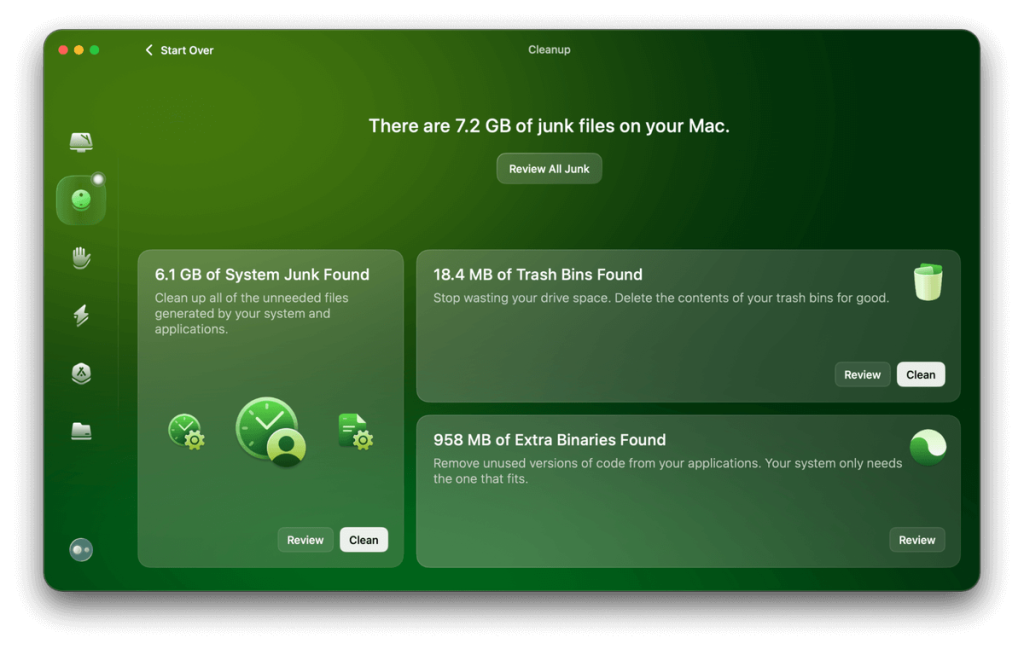Click the trash bin icon

(928, 281)
